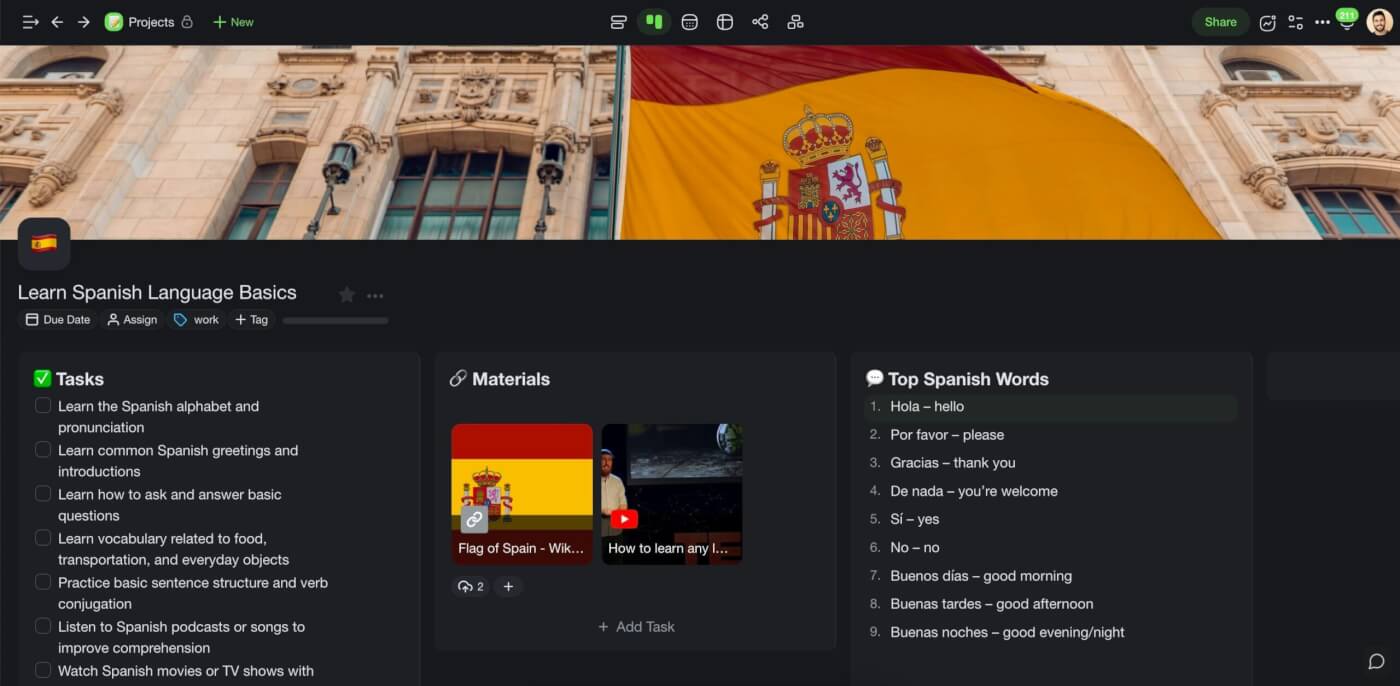This screenshot has width=1400, height=686.
Task: Complete the Practice basic sentence structure task
Action: tap(43, 581)
